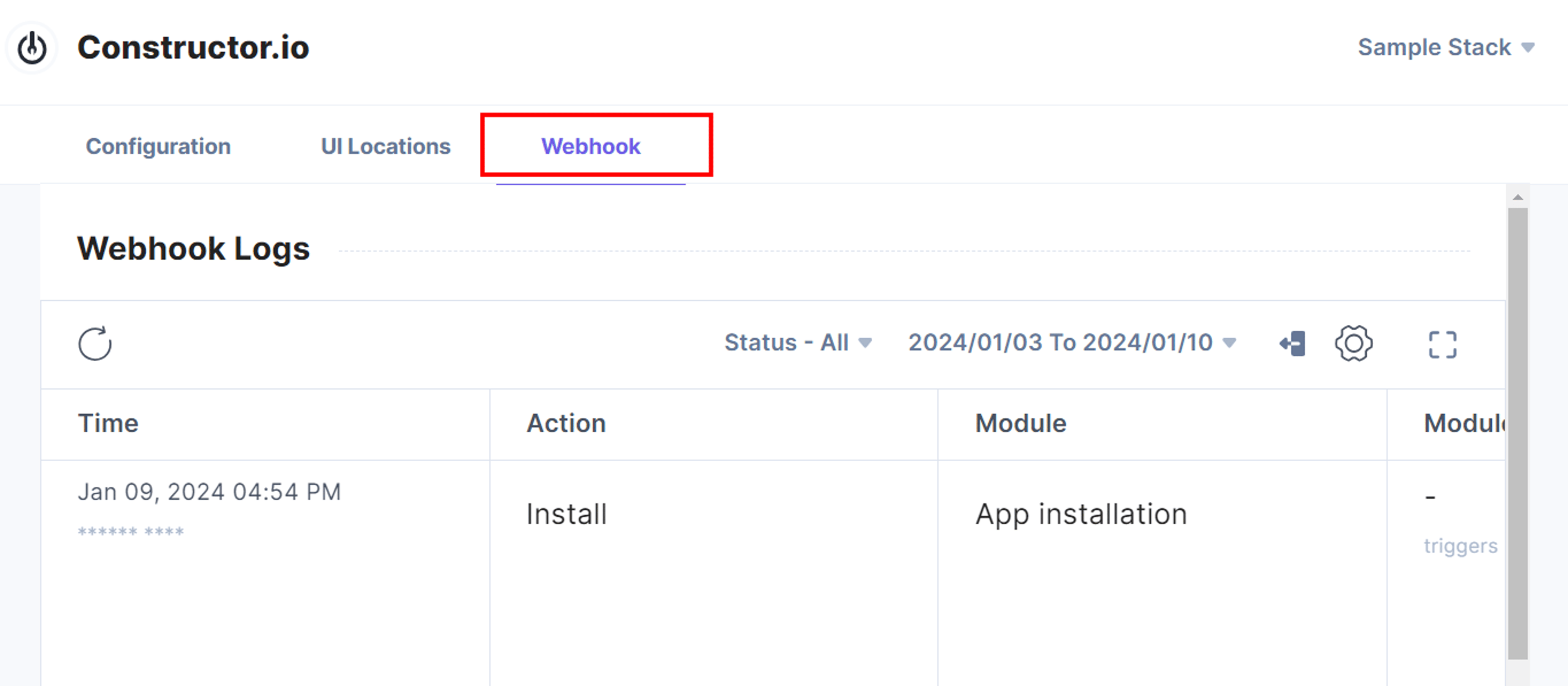Open the webhook logs settings gear

point(1354,344)
